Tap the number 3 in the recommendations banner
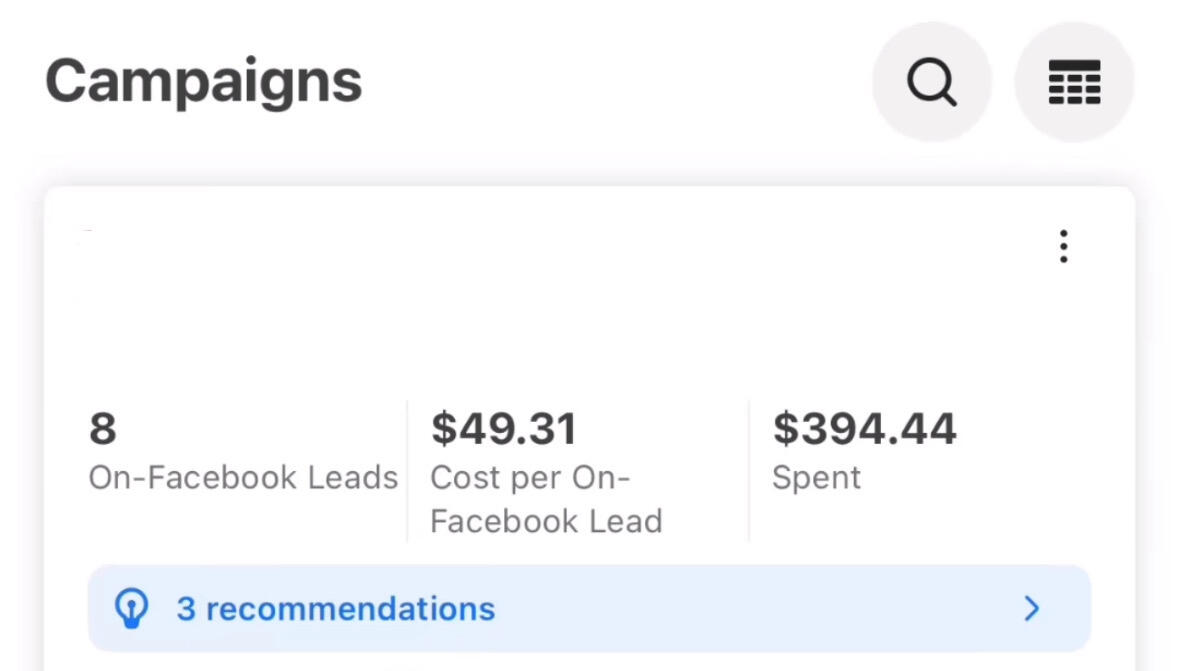1179x671 pixels. (x=186, y=609)
